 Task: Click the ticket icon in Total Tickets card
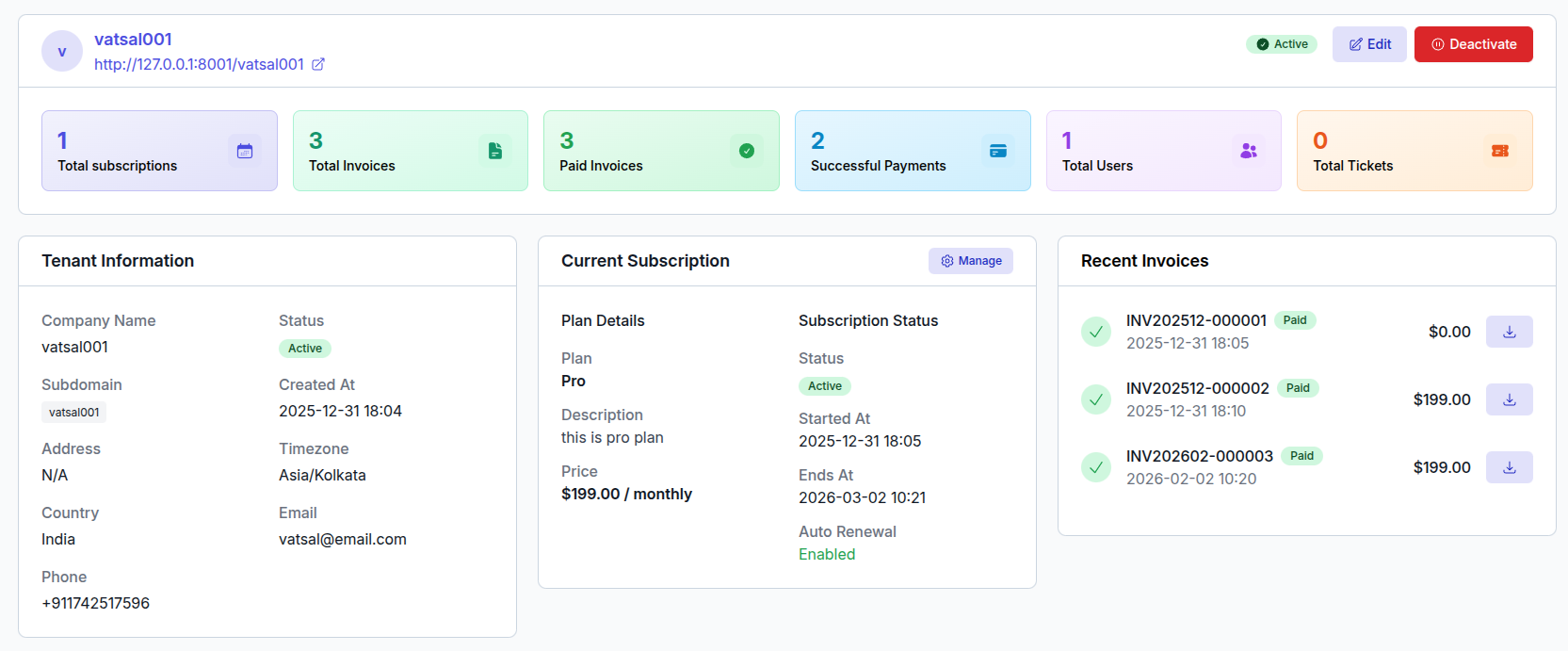coord(1500,151)
